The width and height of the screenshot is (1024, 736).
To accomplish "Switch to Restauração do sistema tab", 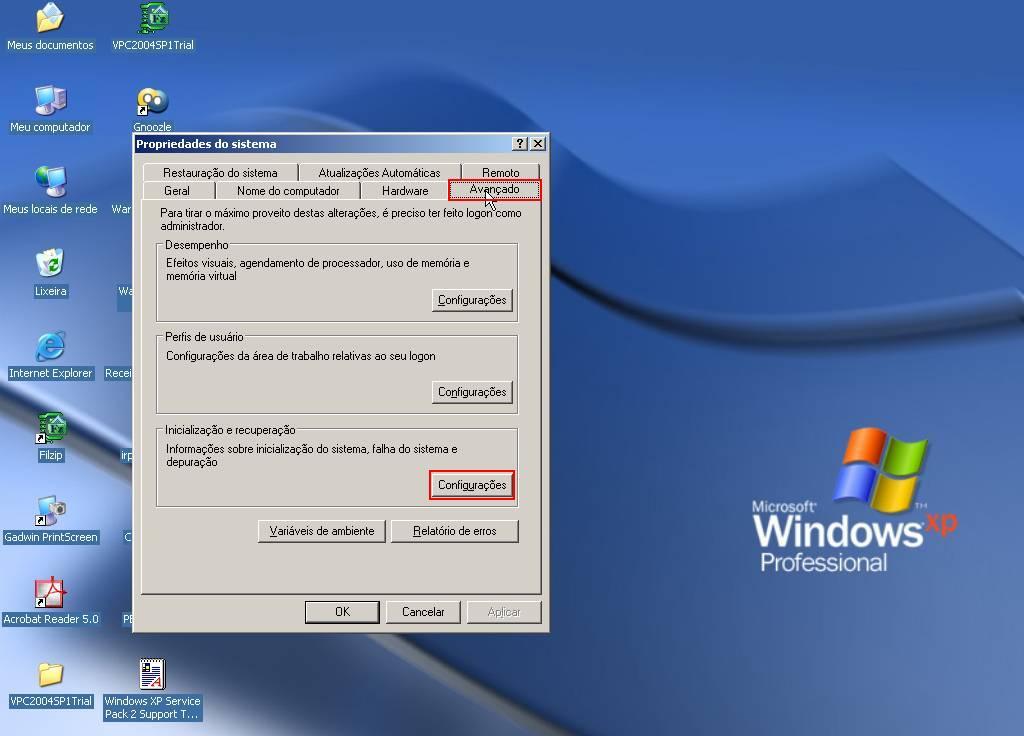I will pos(220,172).
